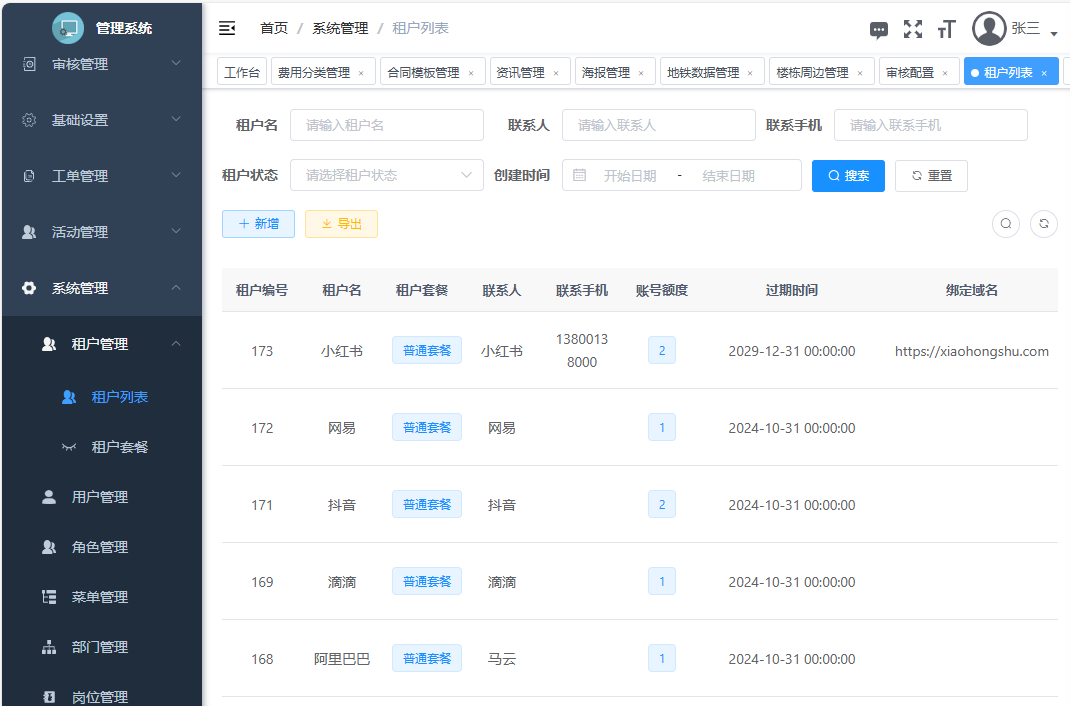Focus the 租户名 input field
This screenshot has width=1070, height=706.
[386, 125]
